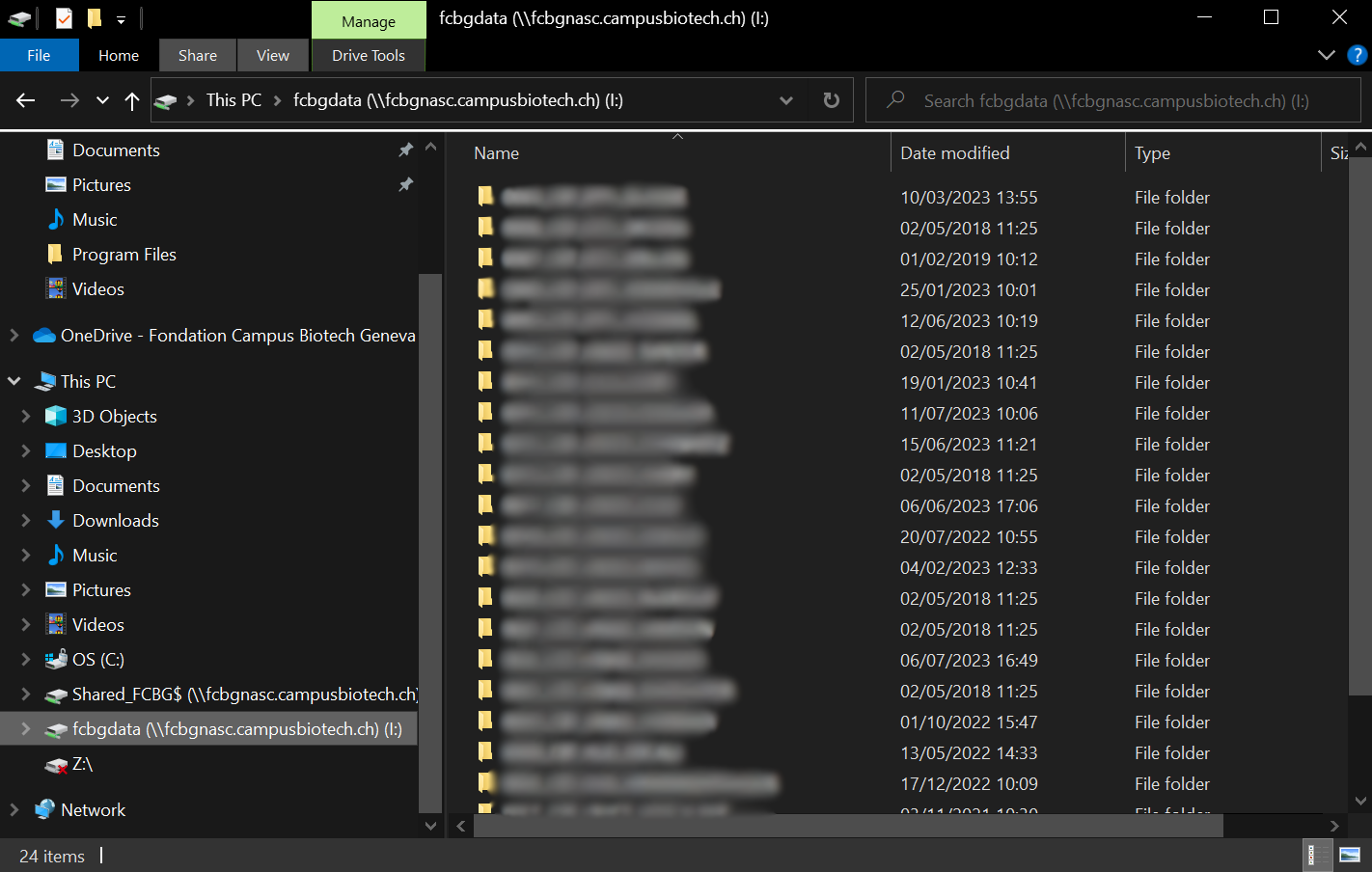Focus the Search fcbgdata input field

(1114, 100)
